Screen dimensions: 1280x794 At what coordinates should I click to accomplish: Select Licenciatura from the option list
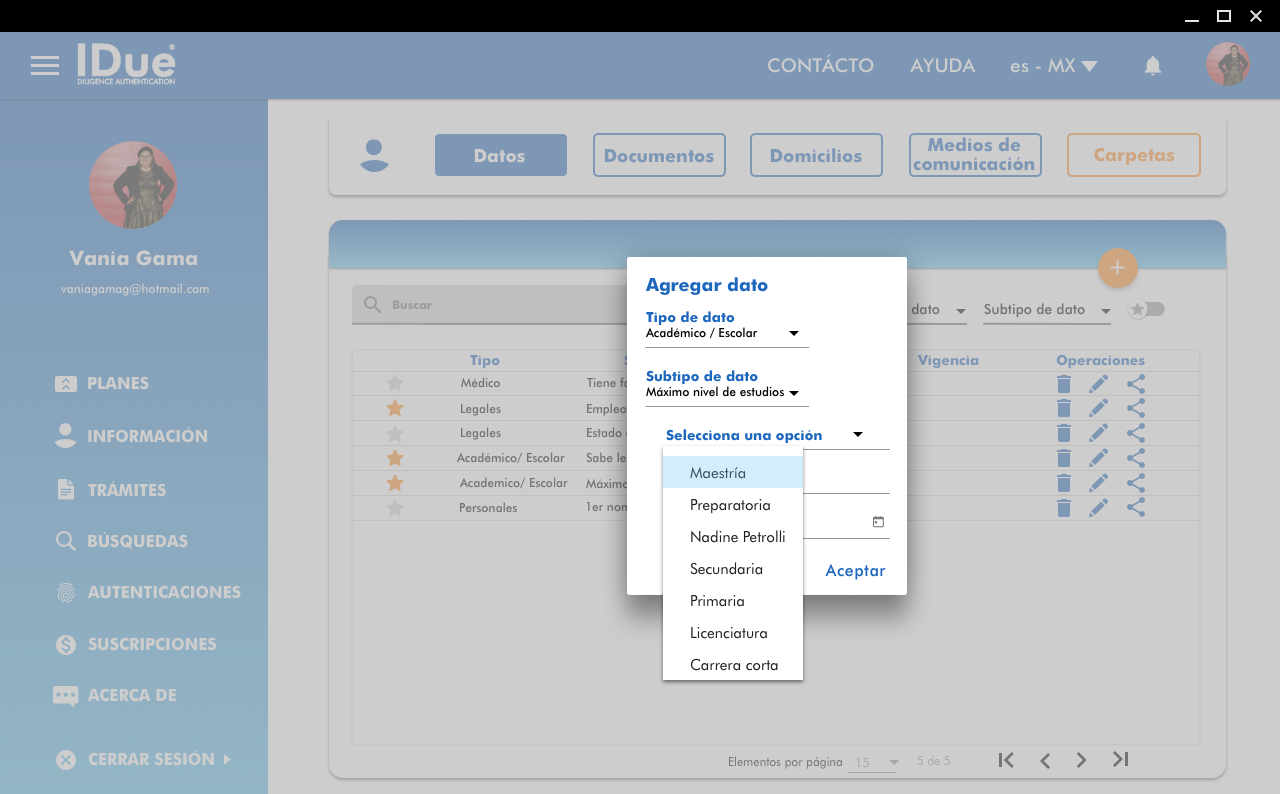click(x=729, y=633)
